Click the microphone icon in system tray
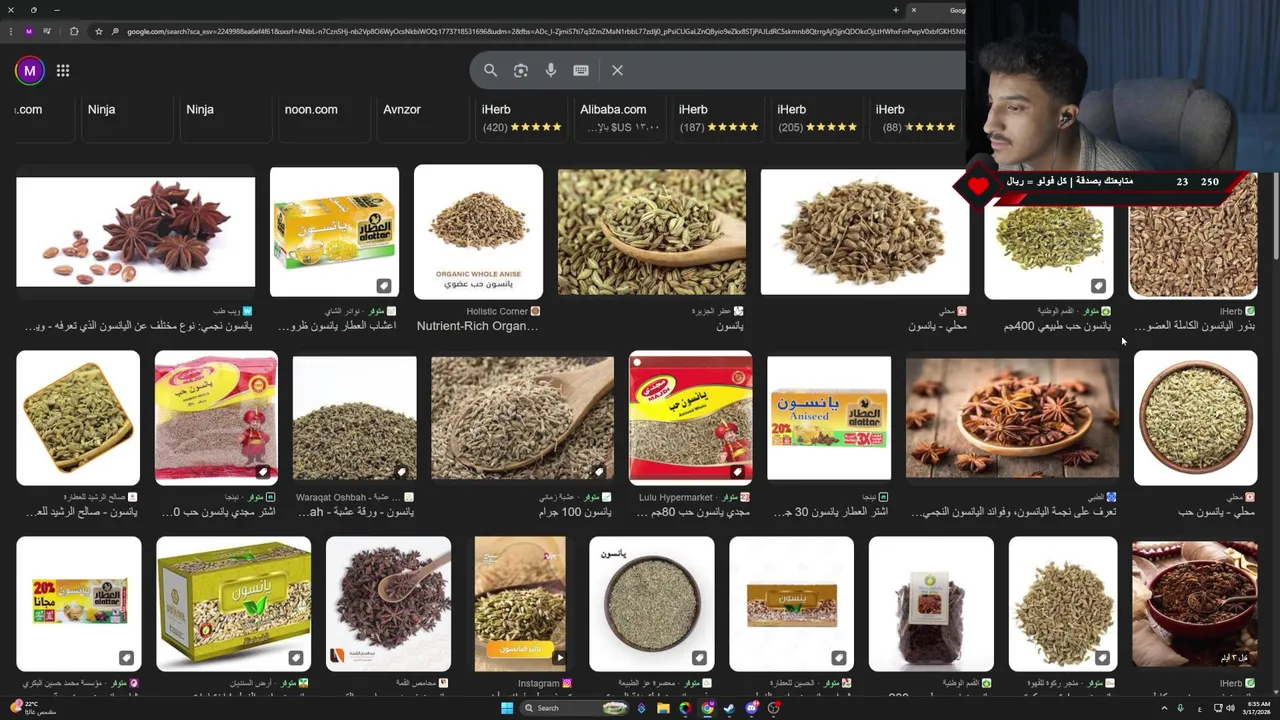Viewport: 1280px width, 720px height. click(x=1180, y=708)
